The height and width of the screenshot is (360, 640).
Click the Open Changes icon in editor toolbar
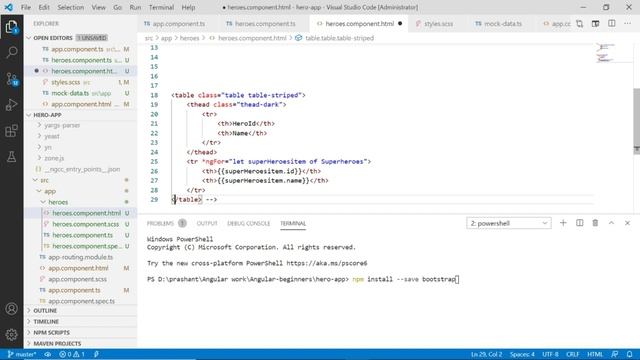[580, 24]
